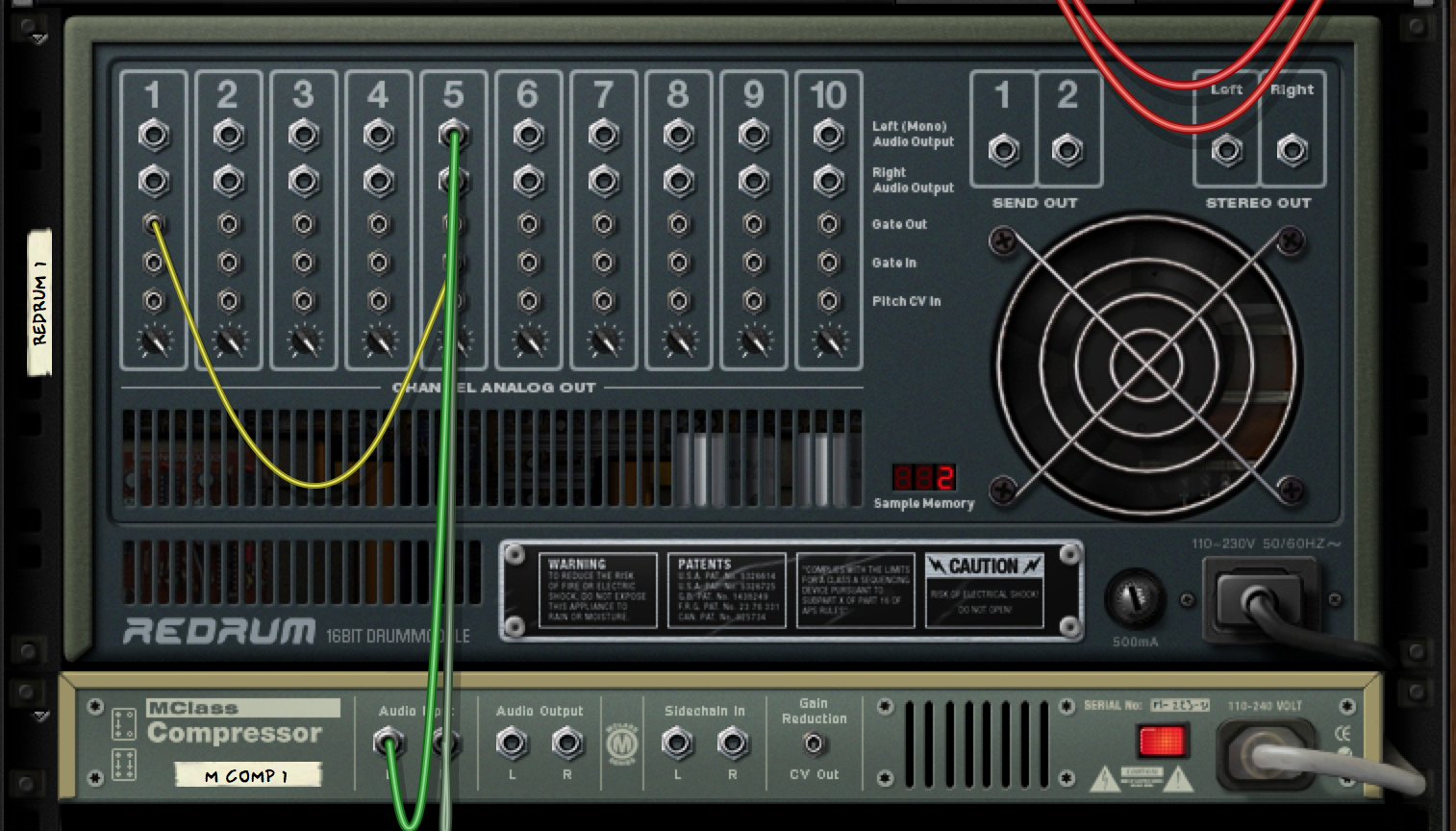The image size is (1456, 831).
Task: Click the 500mA fuse holder
Action: point(1135,597)
